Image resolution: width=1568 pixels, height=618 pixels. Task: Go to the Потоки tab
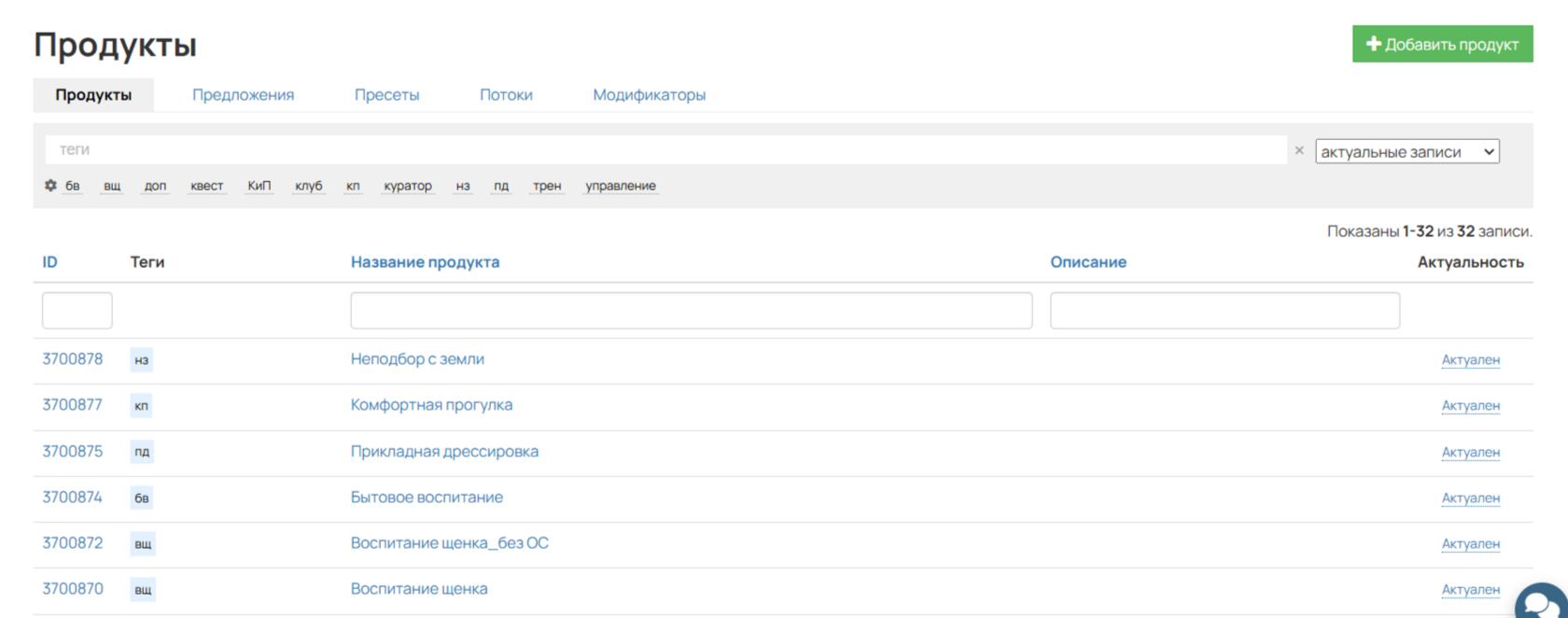pos(506,95)
